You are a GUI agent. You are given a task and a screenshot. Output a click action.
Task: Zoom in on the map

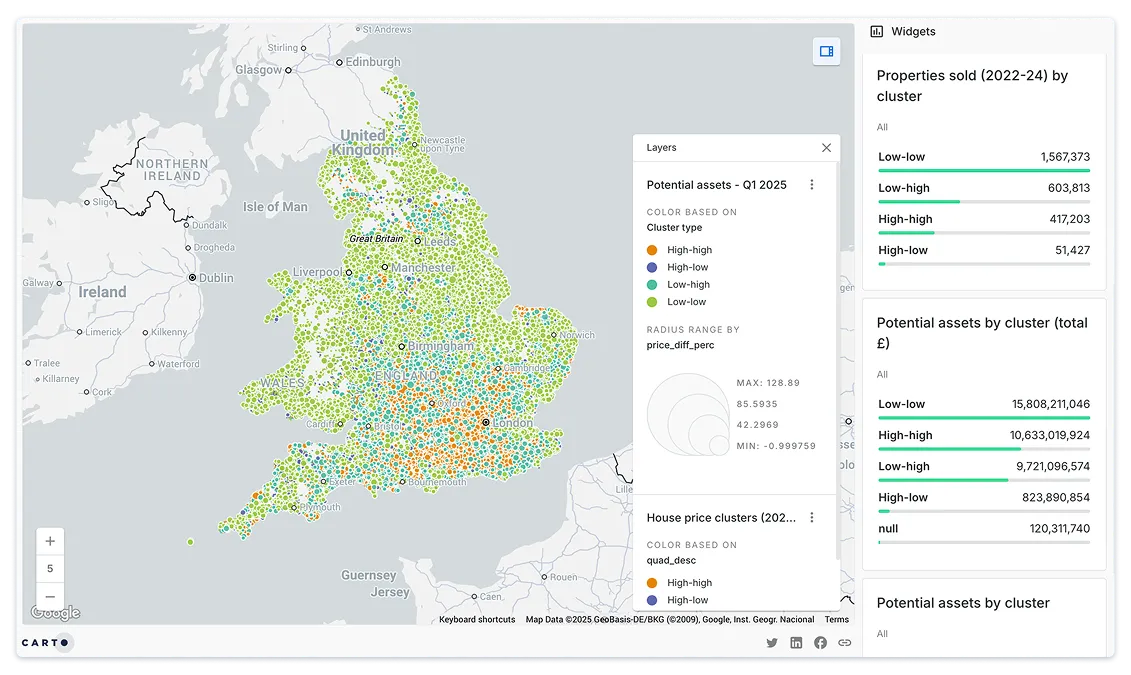click(x=50, y=541)
